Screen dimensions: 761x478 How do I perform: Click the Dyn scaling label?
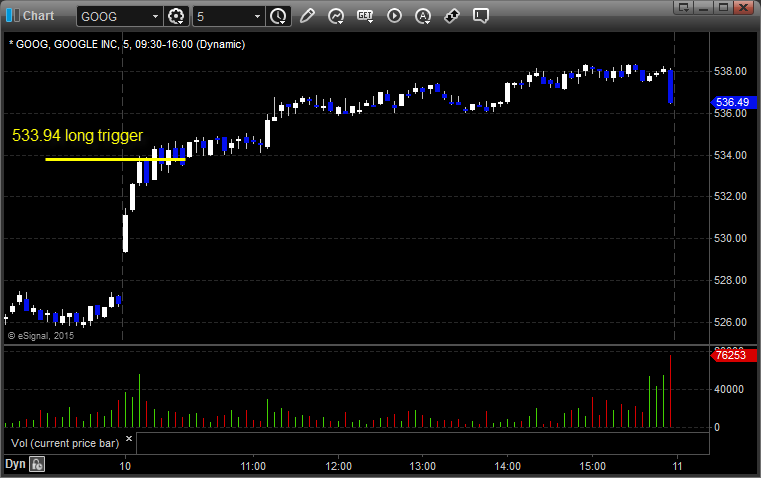(15, 464)
